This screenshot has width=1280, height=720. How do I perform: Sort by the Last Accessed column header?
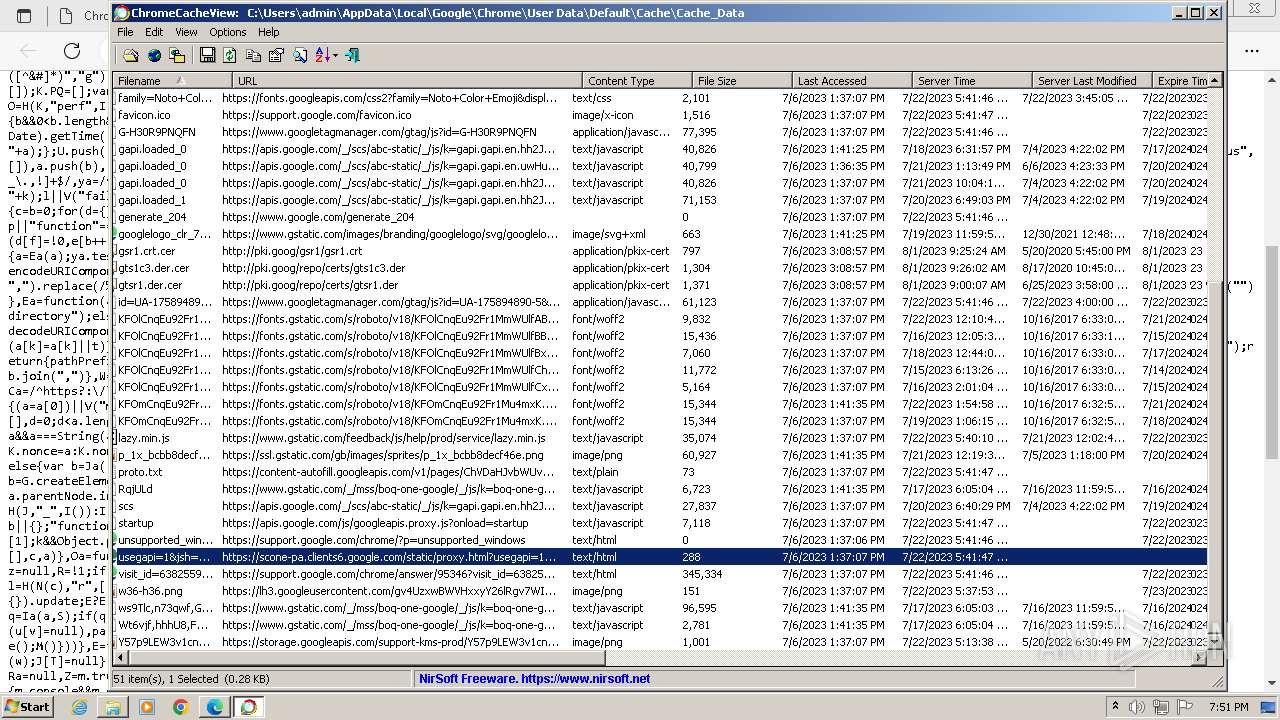point(852,81)
